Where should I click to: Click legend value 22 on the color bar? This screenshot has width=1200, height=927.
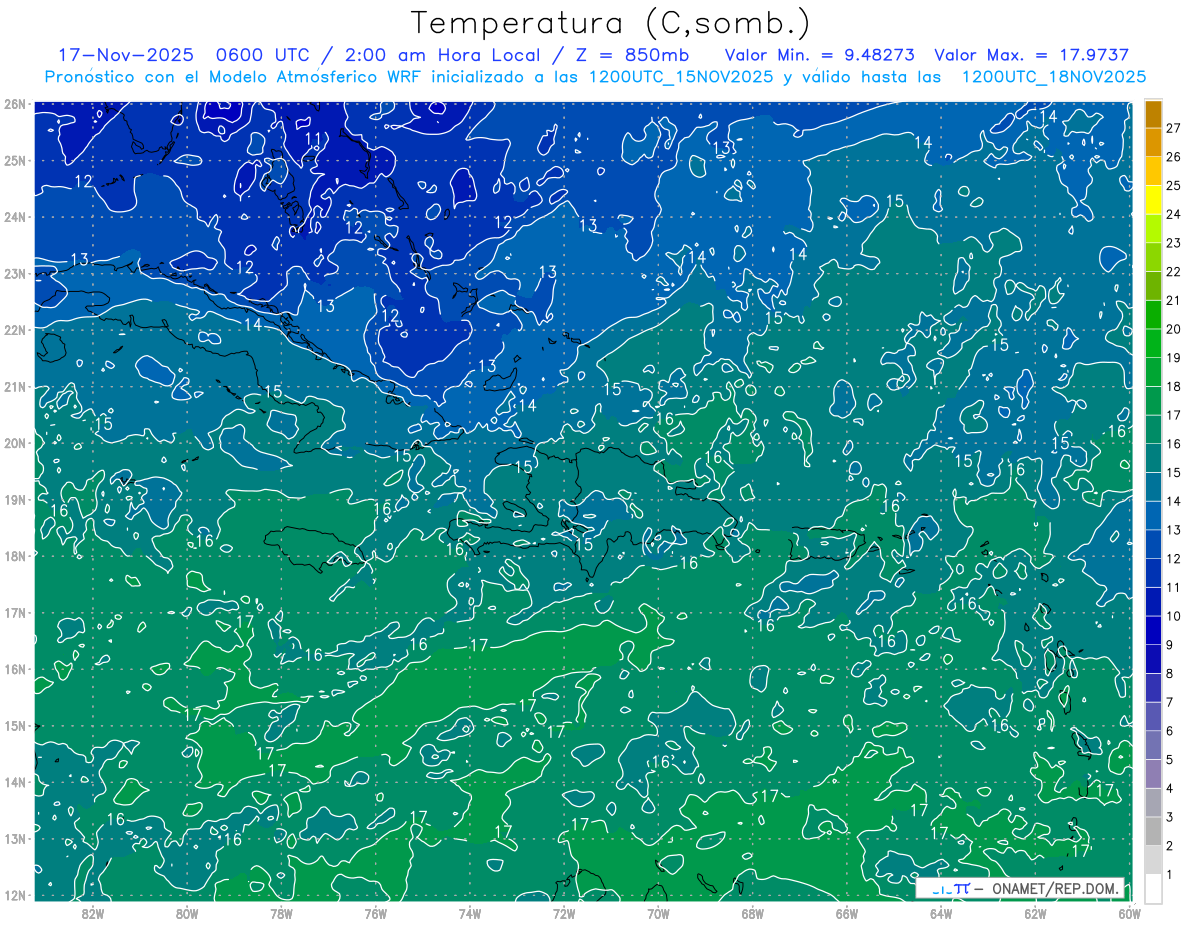coord(1174,272)
